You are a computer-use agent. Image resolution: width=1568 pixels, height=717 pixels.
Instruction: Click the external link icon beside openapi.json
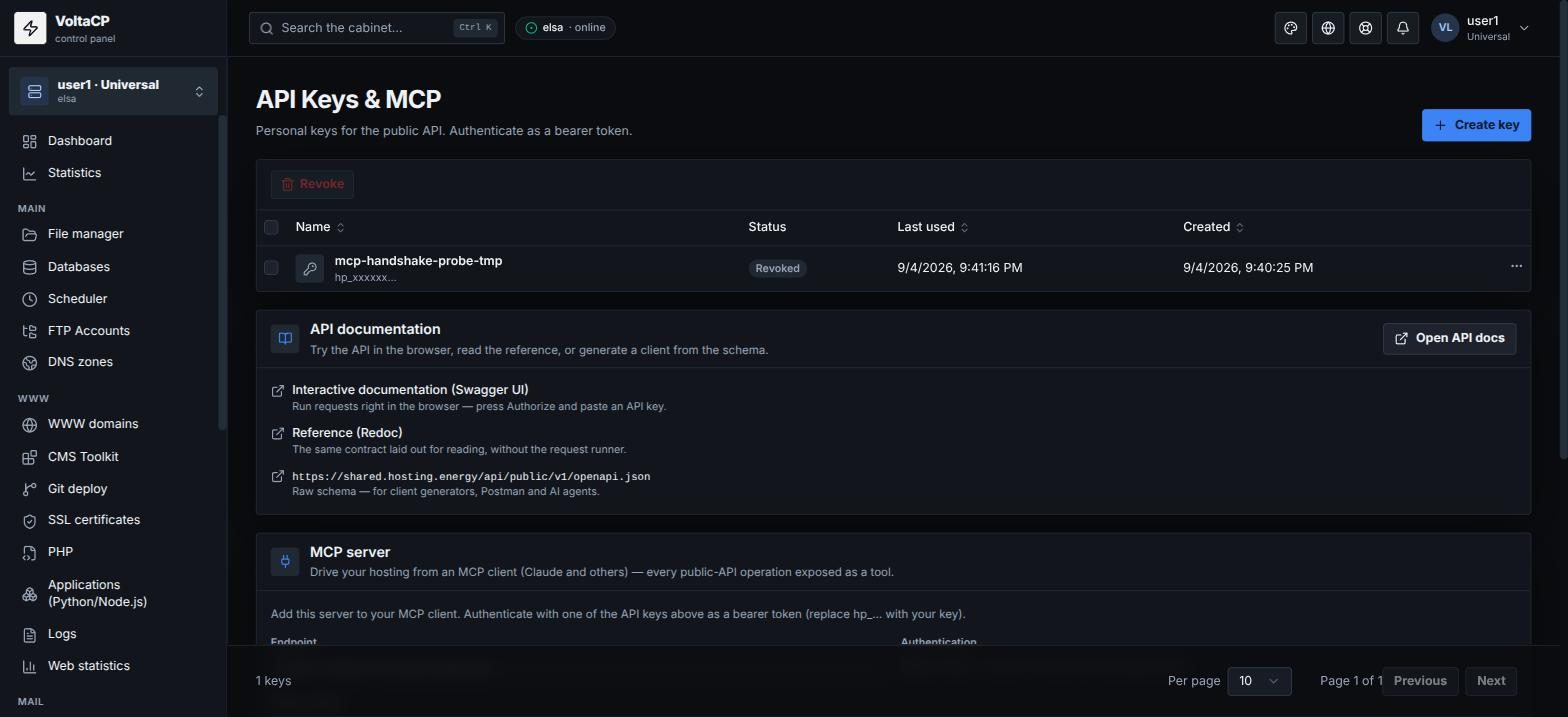tap(278, 476)
